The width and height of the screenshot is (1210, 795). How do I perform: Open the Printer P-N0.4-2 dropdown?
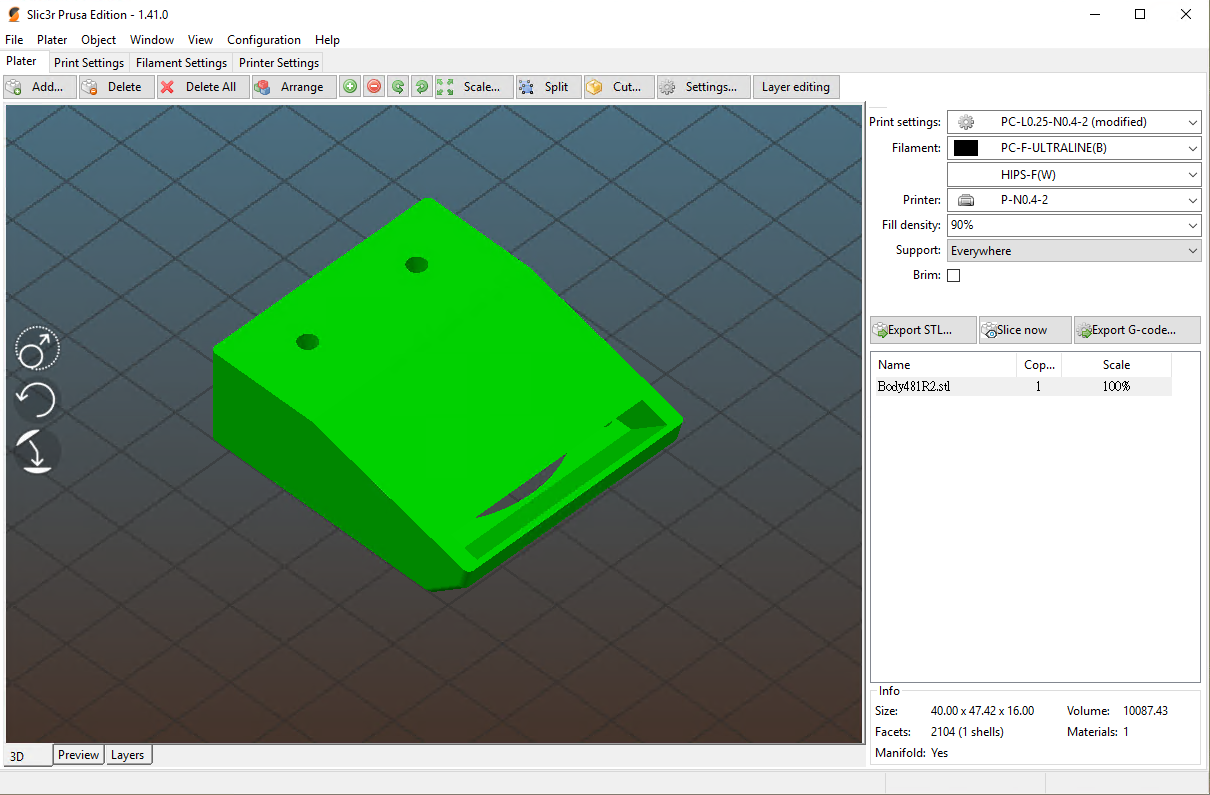1074,200
